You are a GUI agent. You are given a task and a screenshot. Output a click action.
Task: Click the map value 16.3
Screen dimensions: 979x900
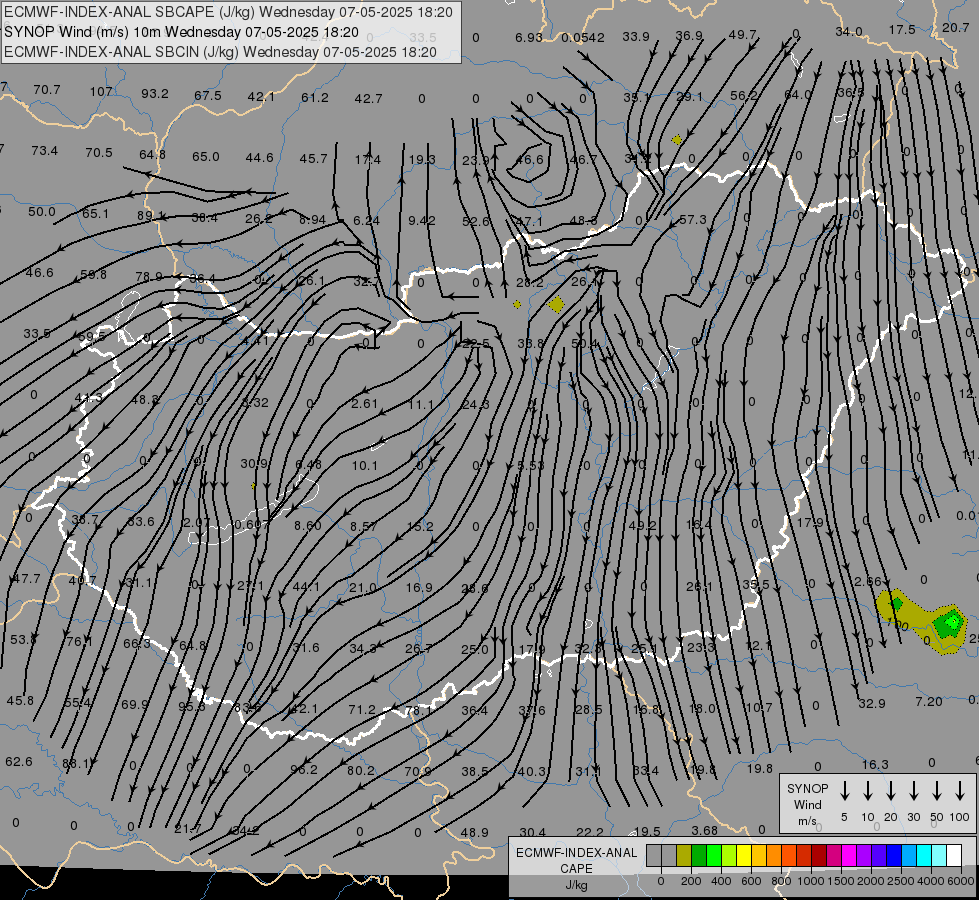pyautogui.click(x=875, y=764)
